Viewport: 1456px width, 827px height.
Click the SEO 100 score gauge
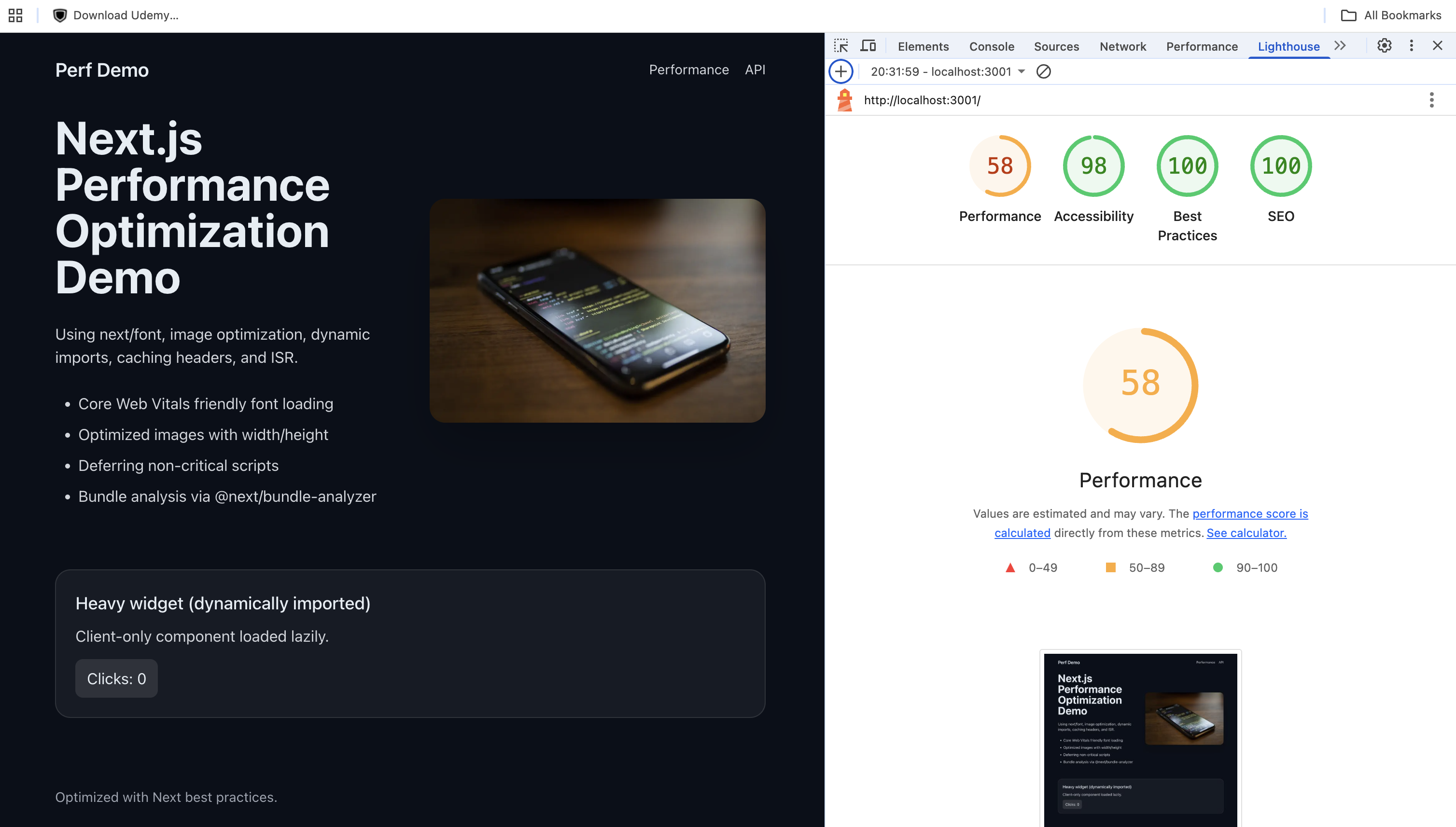click(1281, 166)
